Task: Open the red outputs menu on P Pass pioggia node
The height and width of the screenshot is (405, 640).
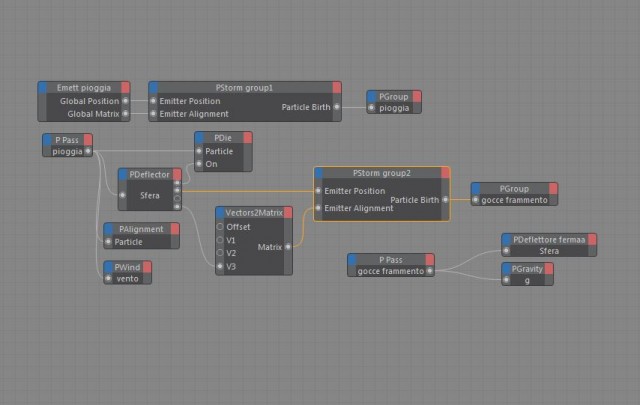Action: tap(88, 140)
